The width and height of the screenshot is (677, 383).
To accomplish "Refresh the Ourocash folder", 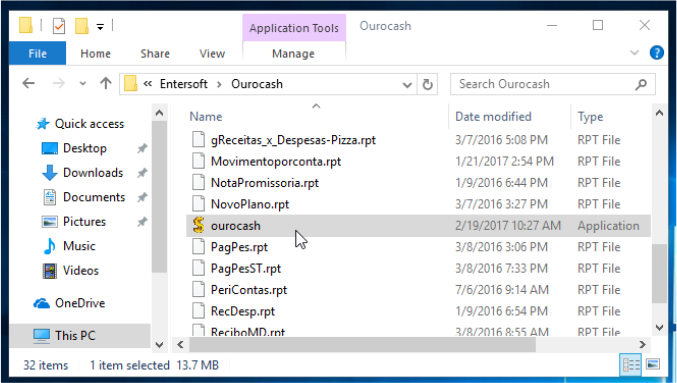I will [427, 85].
